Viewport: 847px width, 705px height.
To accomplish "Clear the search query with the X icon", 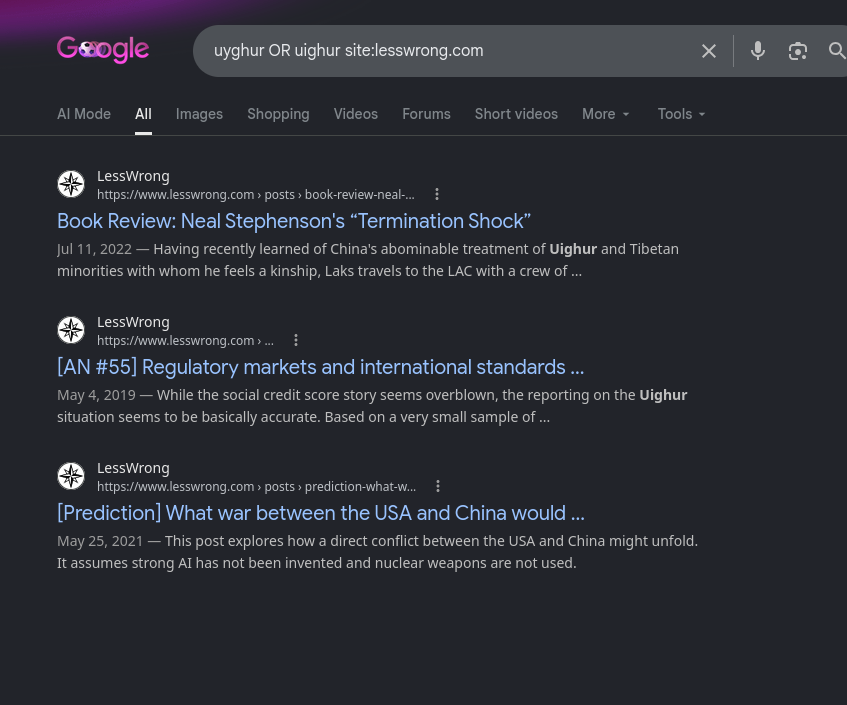I will coord(709,51).
